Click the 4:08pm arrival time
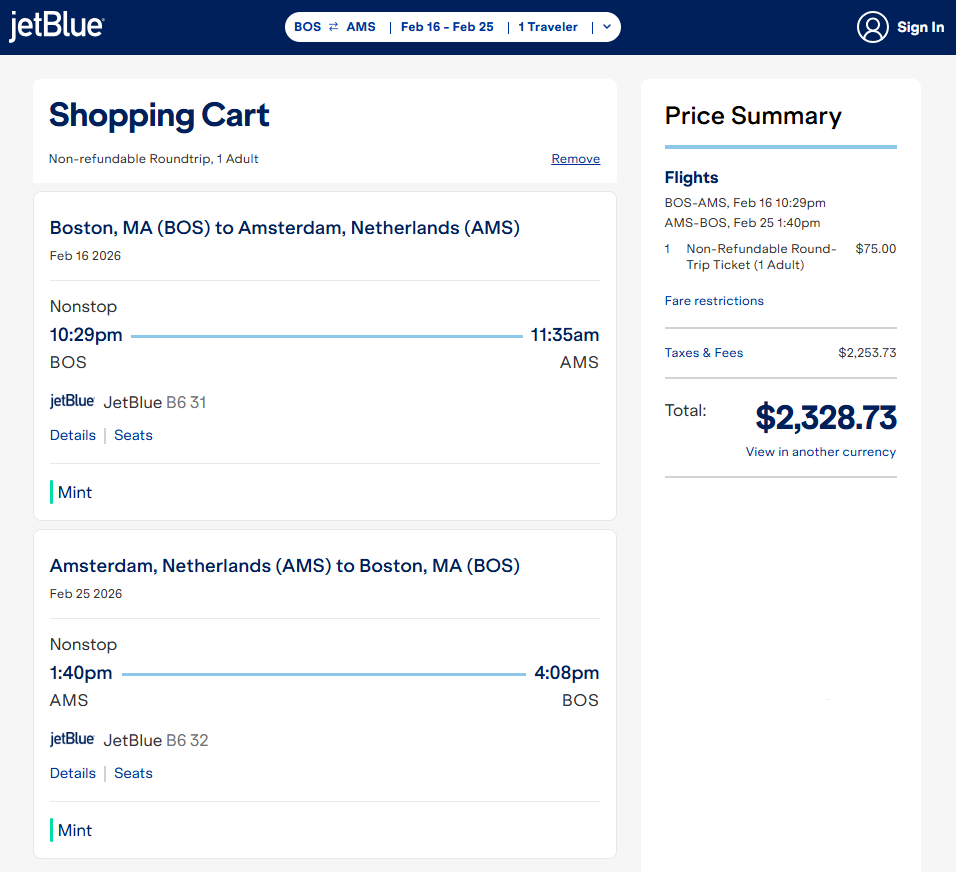 (x=566, y=673)
